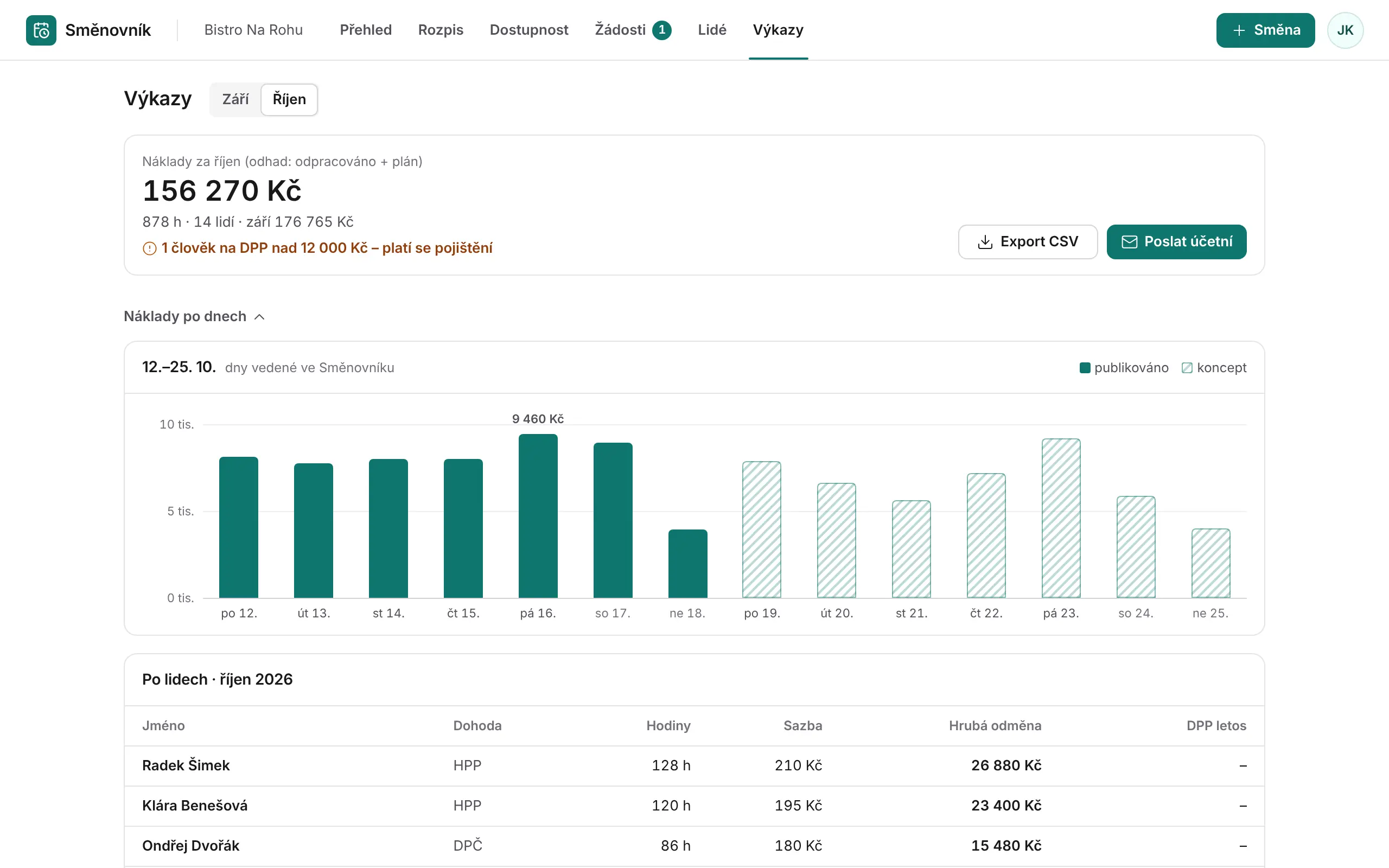Click the Bistro Na Rohu workplace name
Image resolution: width=1389 pixels, height=868 pixels.
click(x=253, y=30)
